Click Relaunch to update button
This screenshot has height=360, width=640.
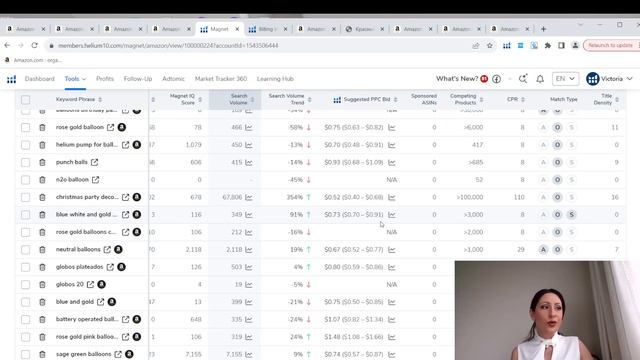tap(611, 45)
